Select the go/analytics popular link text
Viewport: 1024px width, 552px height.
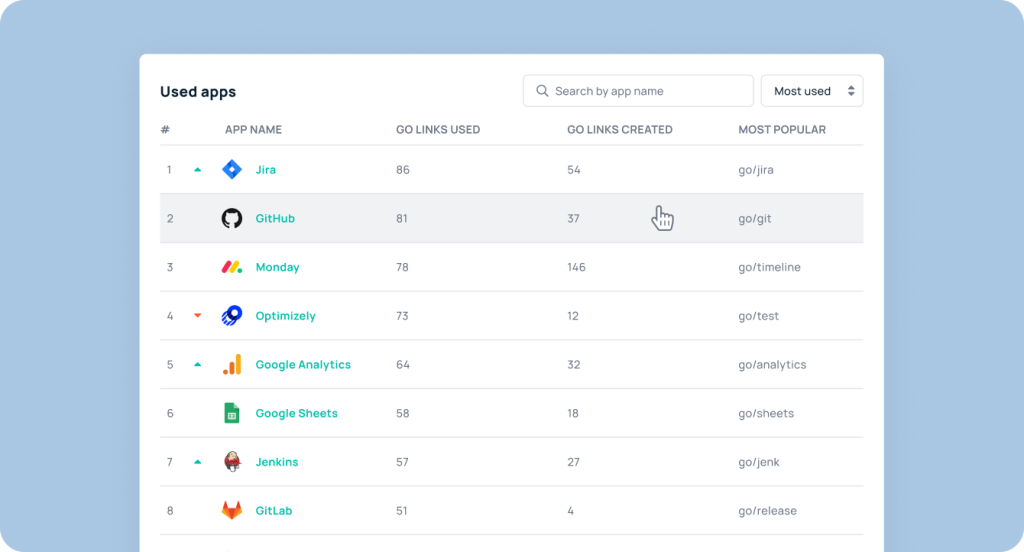point(772,365)
